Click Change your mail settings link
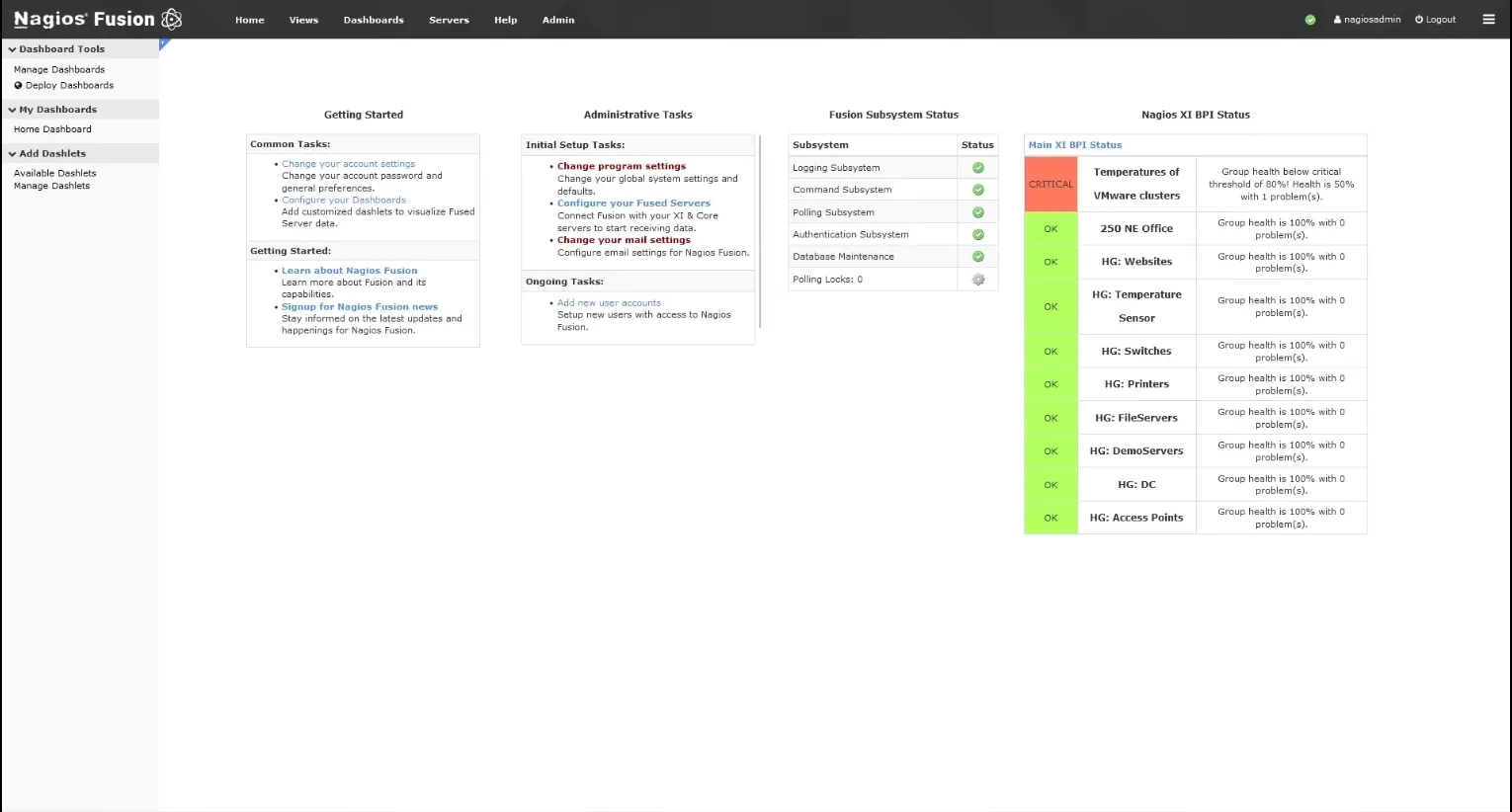 pos(624,240)
